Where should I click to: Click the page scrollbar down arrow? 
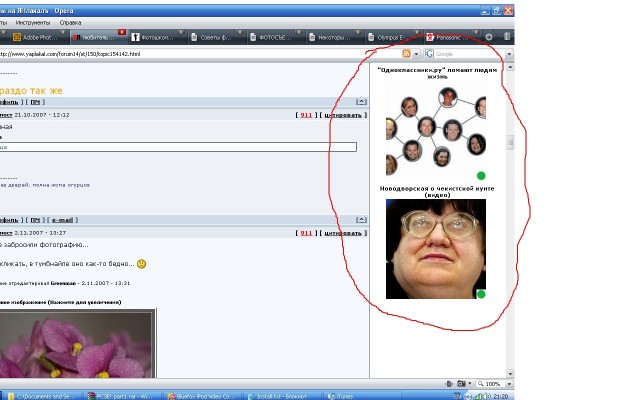510,373
